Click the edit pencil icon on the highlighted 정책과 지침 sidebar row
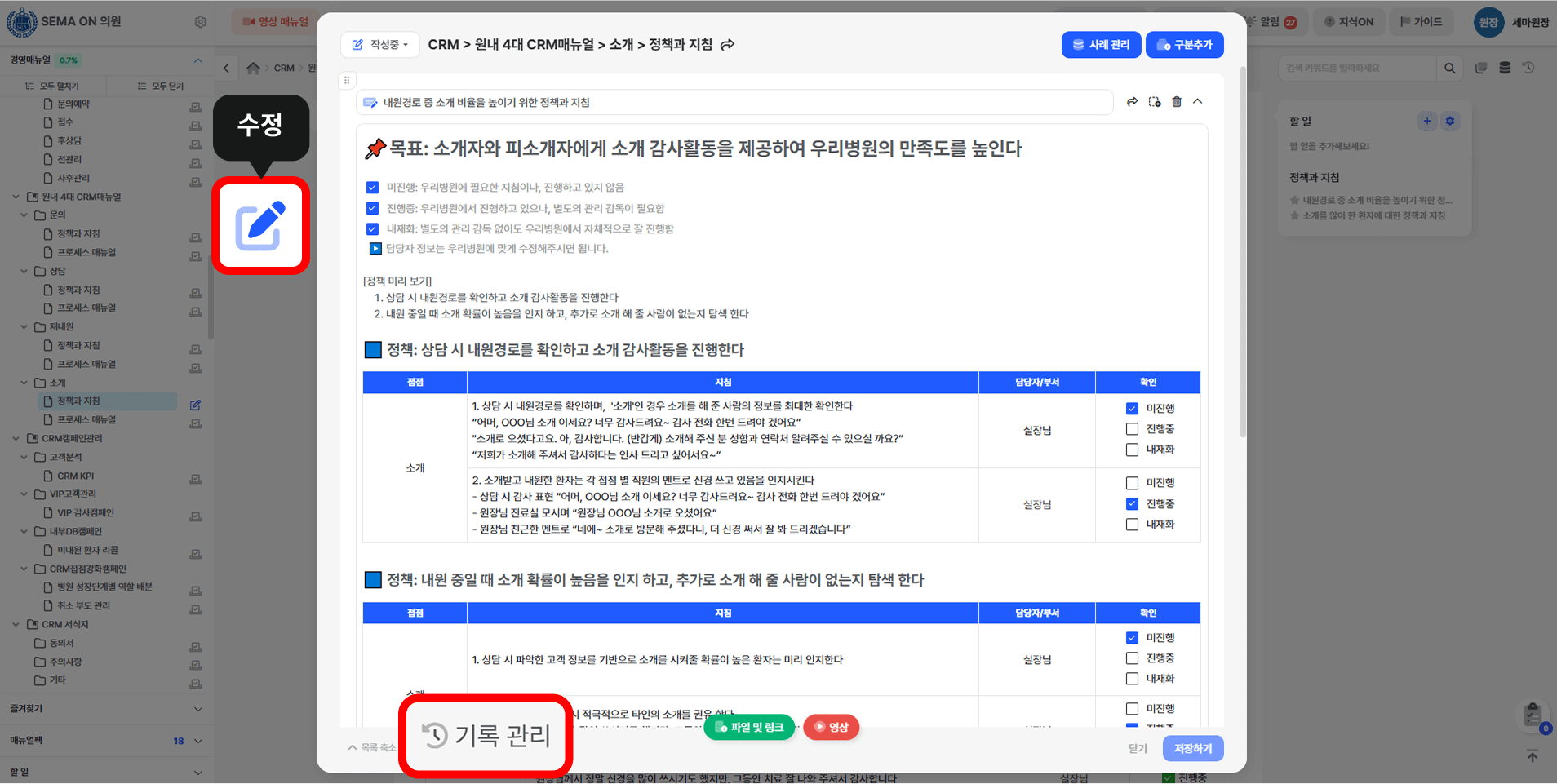Screen dimensions: 1557x784 pyautogui.click(x=196, y=405)
